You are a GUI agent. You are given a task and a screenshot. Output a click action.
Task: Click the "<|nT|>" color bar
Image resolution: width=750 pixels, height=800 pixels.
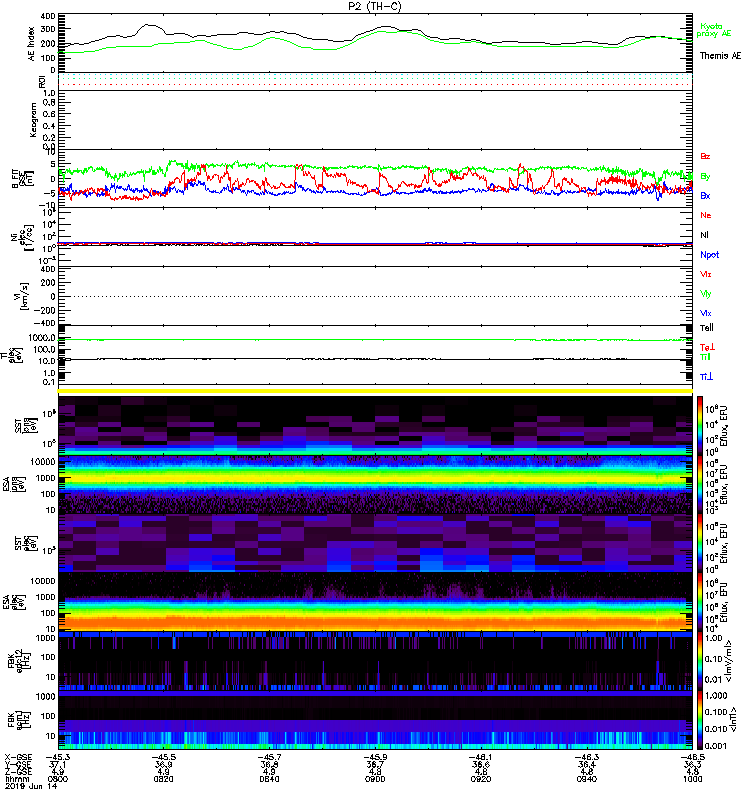(x=701, y=720)
